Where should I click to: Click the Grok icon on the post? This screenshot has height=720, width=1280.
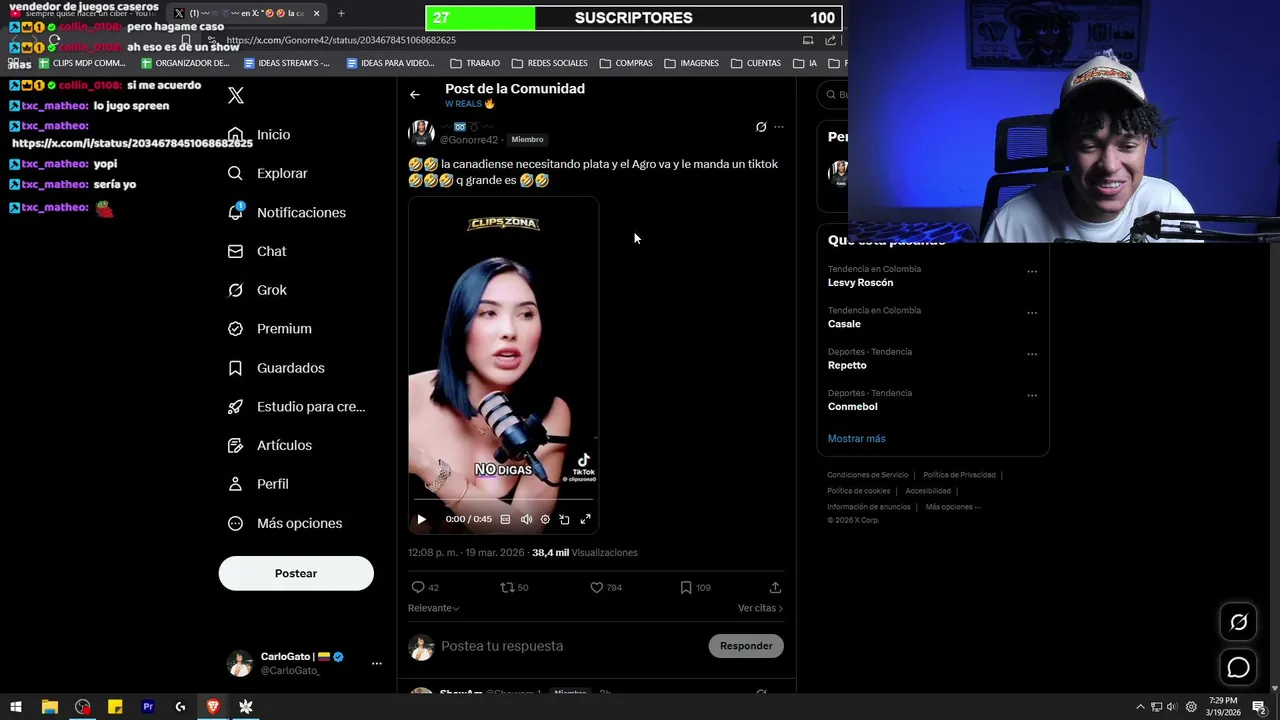[x=761, y=127]
